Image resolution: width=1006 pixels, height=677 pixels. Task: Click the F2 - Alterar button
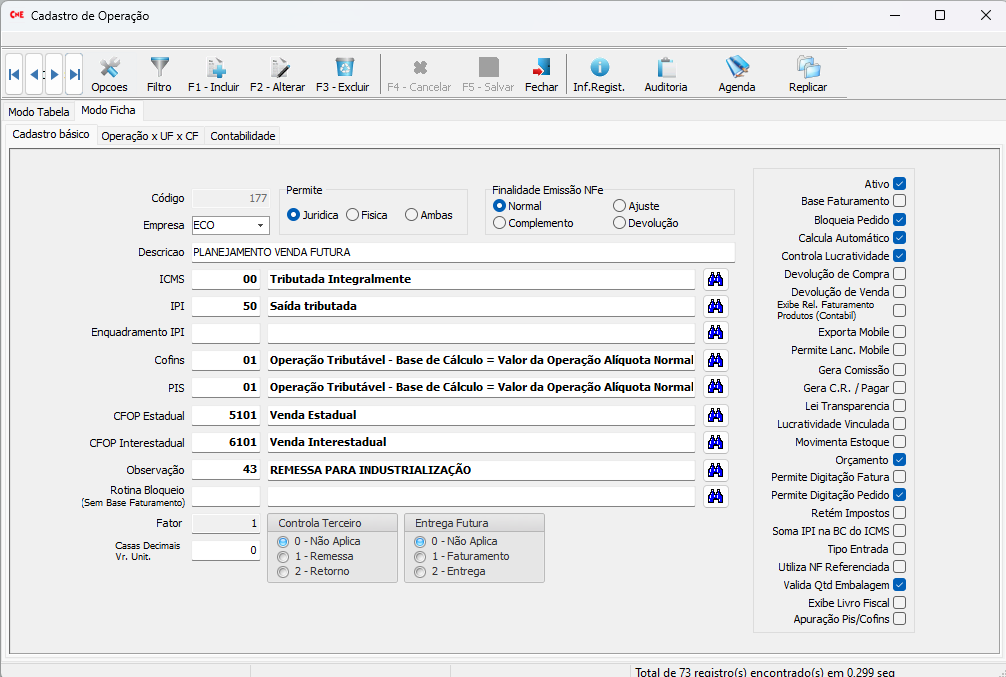coord(278,74)
